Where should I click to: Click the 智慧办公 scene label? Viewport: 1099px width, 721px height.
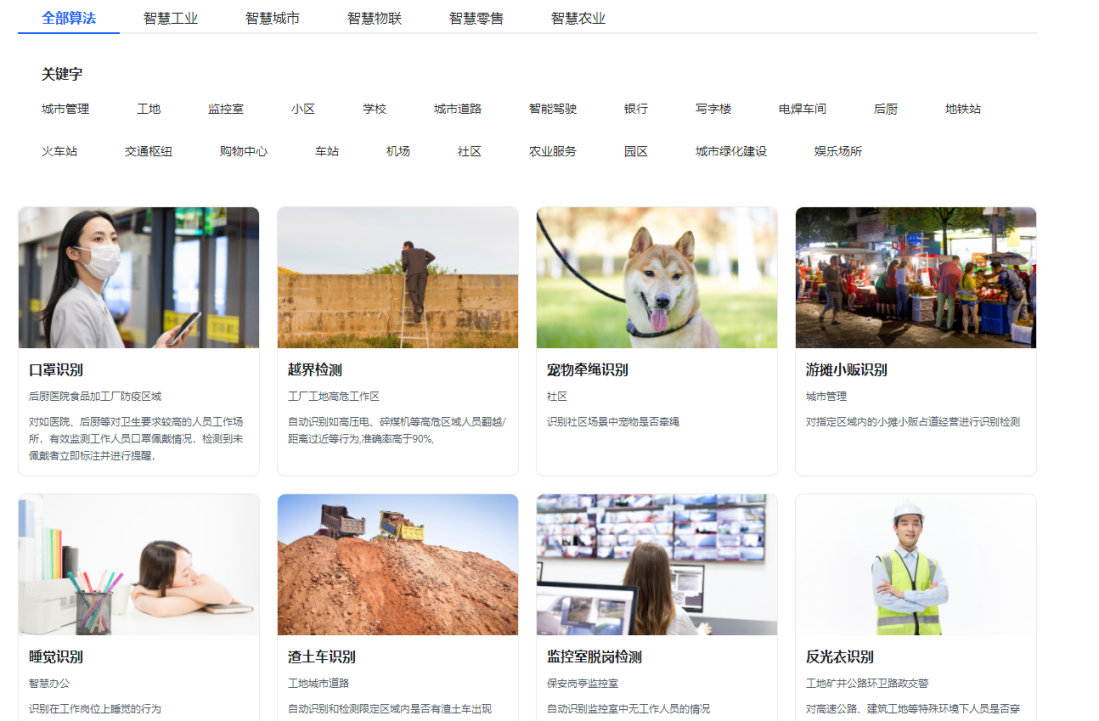pos(49,683)
